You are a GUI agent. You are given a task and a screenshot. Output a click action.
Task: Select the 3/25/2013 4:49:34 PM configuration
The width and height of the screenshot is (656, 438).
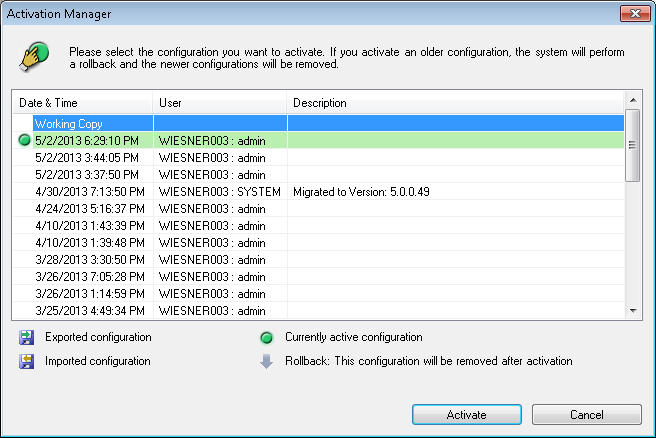[318, 311]
